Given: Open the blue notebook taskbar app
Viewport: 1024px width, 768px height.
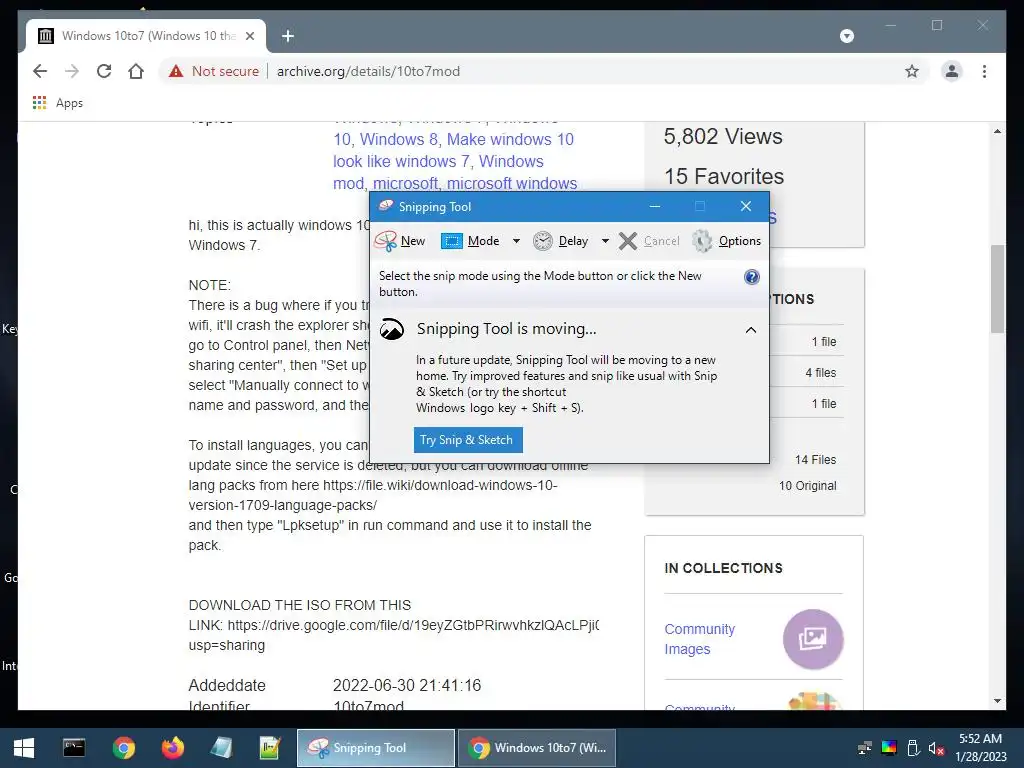Looking at the screenshot, I should pos(222,748).
